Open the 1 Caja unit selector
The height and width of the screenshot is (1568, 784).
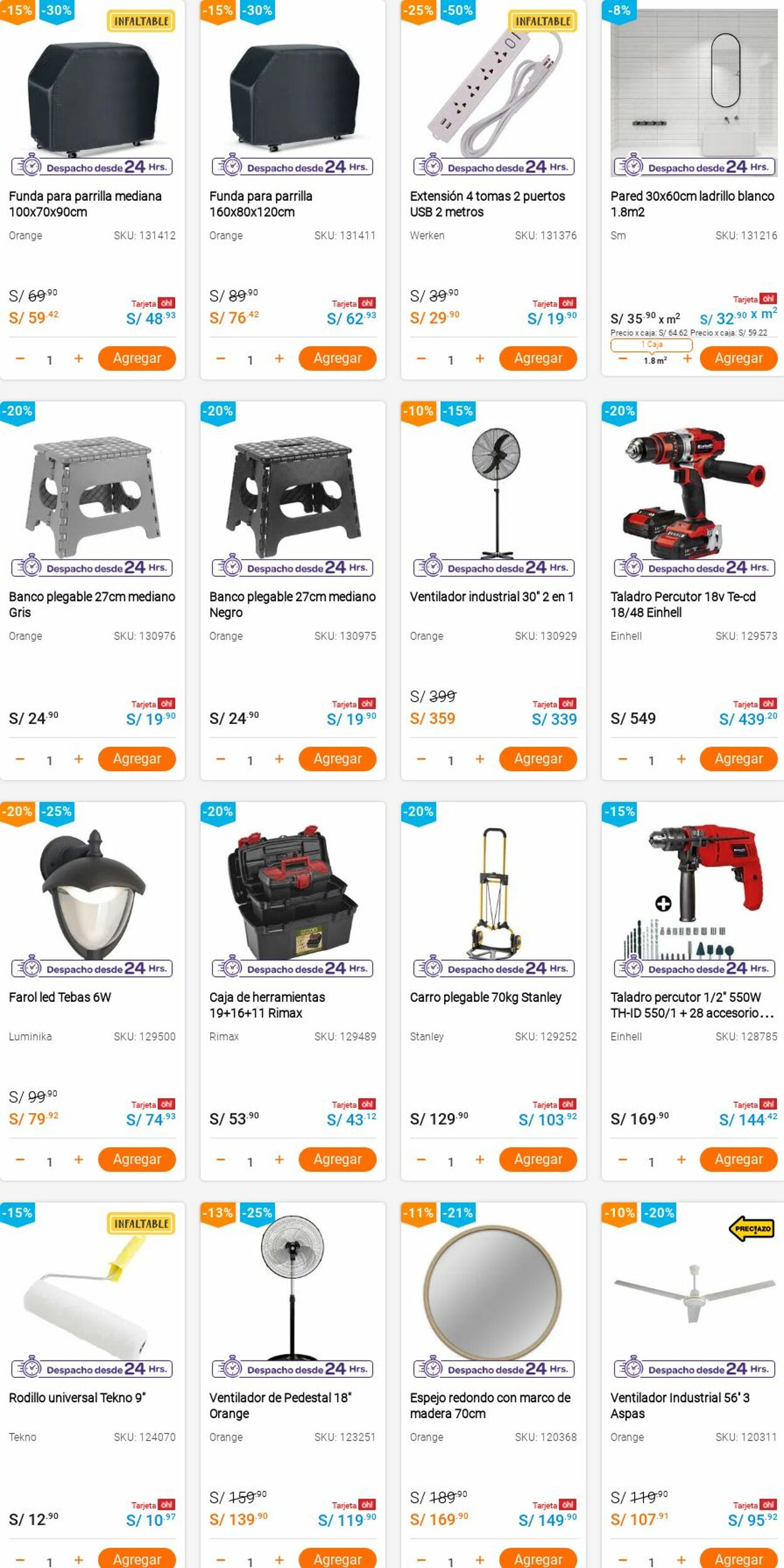[x=651, y=344]
